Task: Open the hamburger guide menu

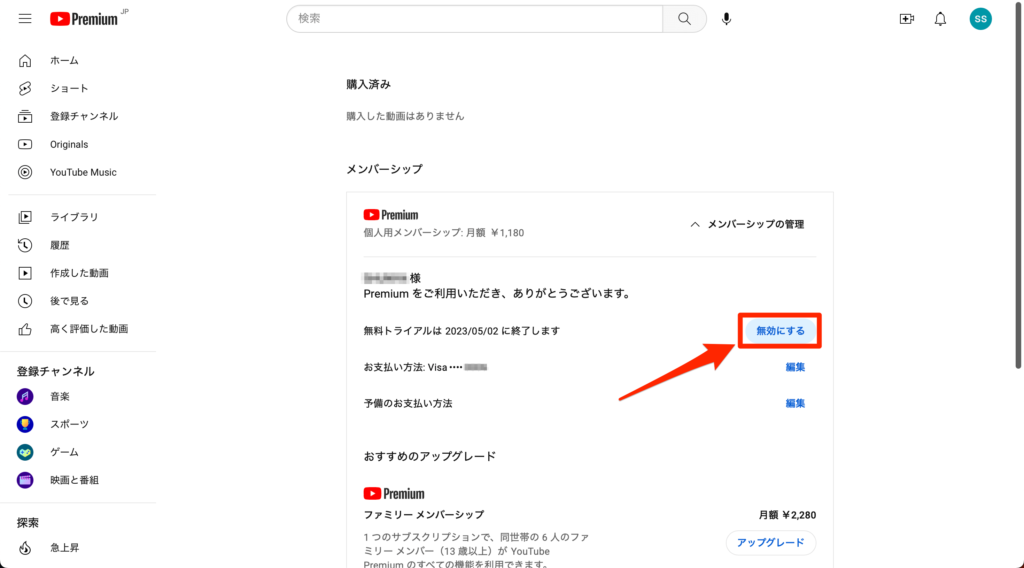Action: click(25, 19)
